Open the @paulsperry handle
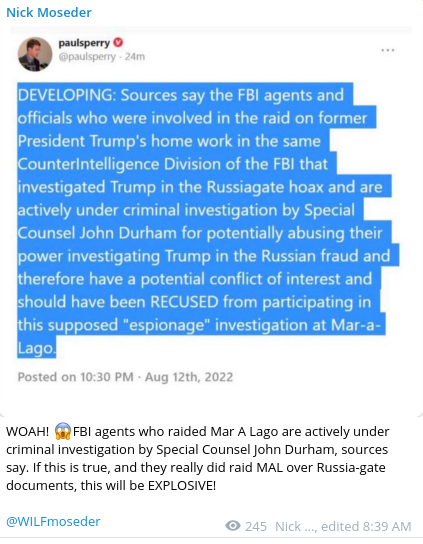This screenshot has width=423, height=544. point(87,57)
